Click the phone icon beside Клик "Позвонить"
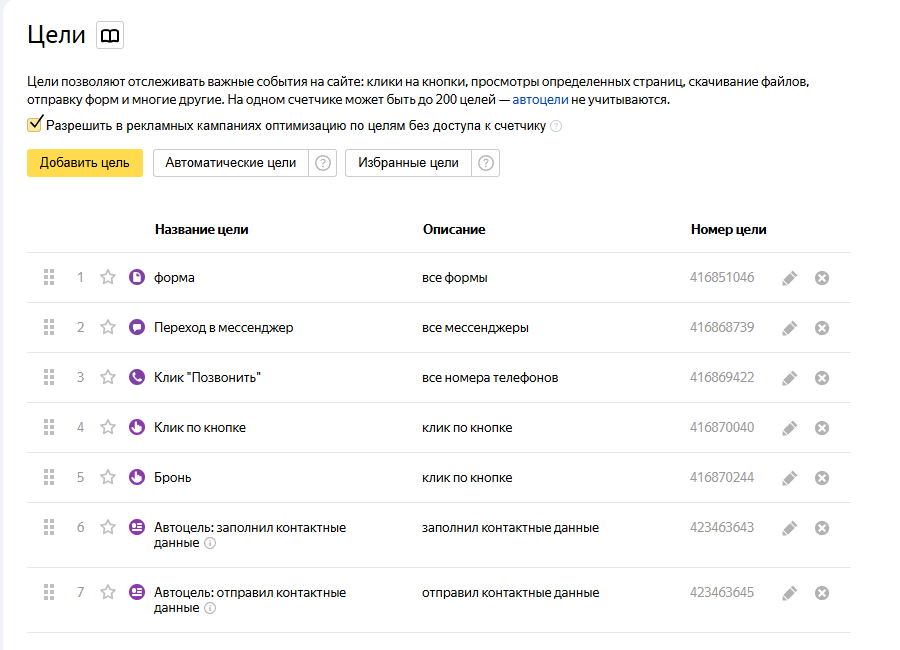The width and height of the screenshot is (900, 650). (137, 377)
